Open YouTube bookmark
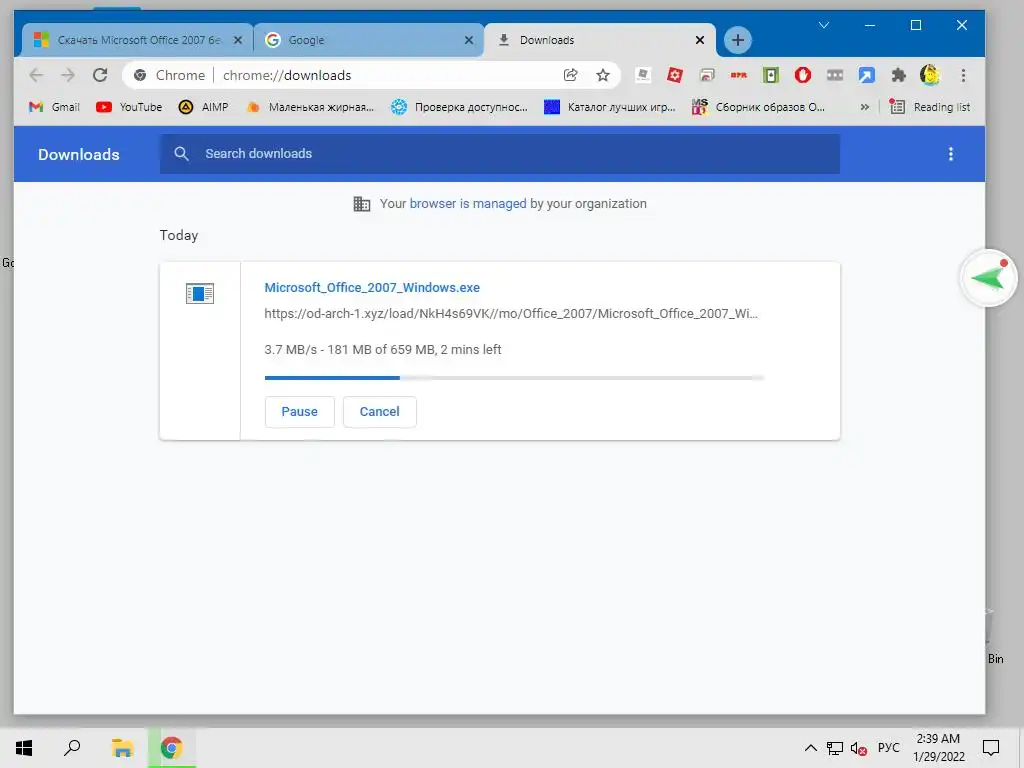This screenshot has width=1024, height=768. pos(129,107)
